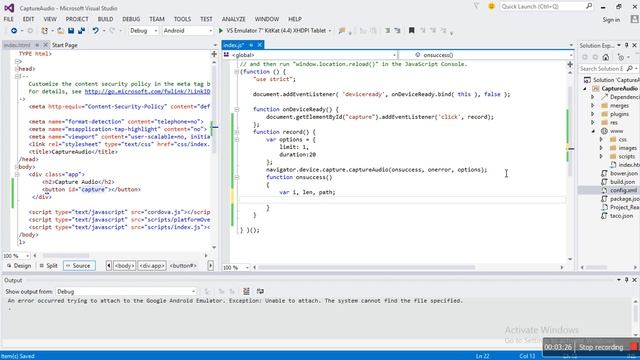This screenshot has height=360, width=640.
Task: Collapse the onsuccess function outline toggle
Action: 236,177
